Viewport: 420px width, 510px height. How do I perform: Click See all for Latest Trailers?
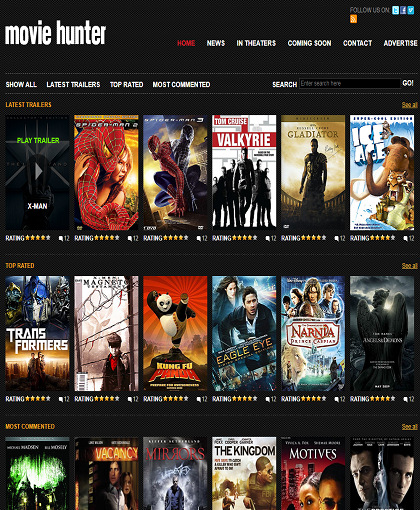(409, 105)
